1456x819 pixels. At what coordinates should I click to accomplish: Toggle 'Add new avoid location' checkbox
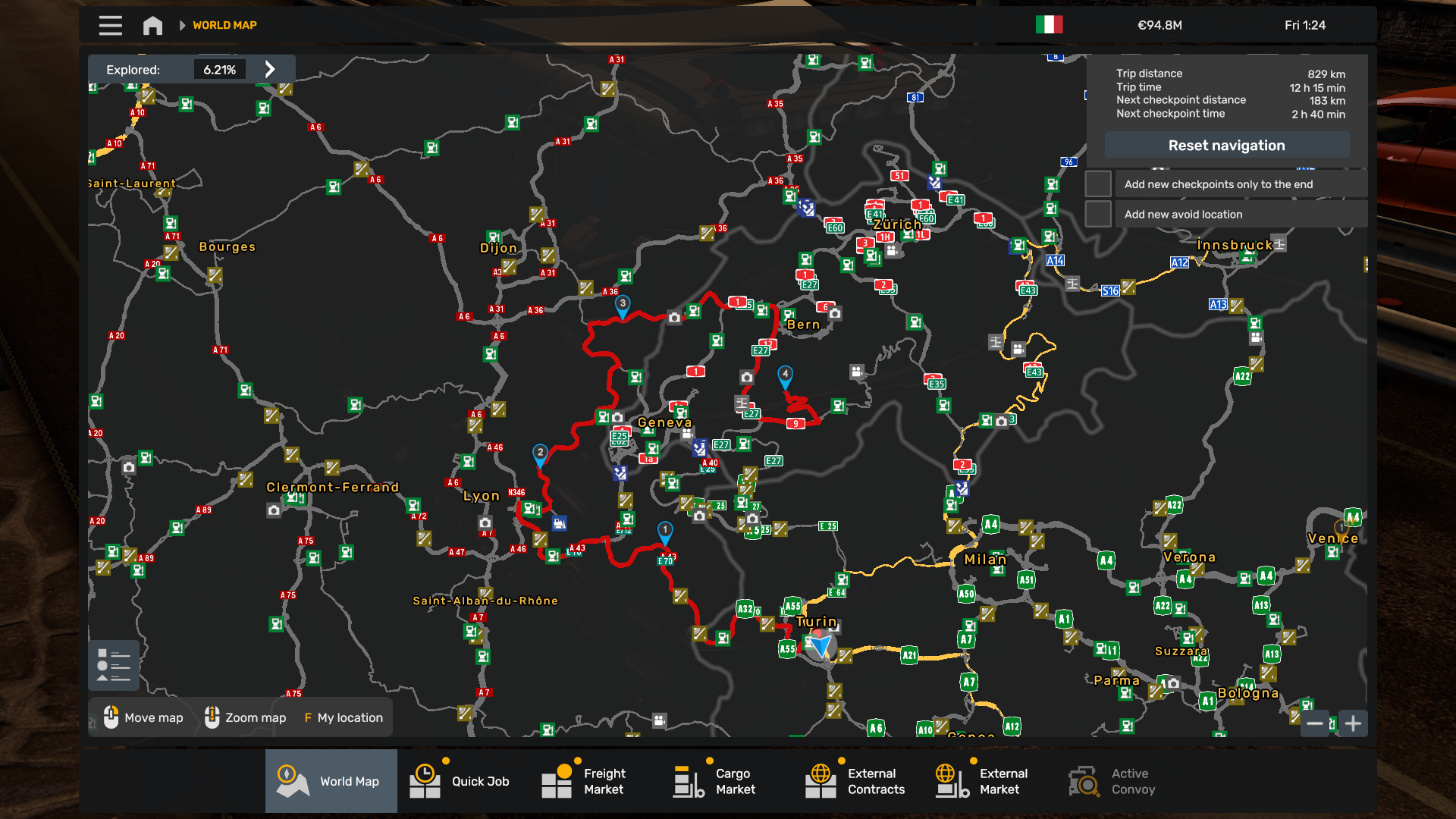point(1098,215)
